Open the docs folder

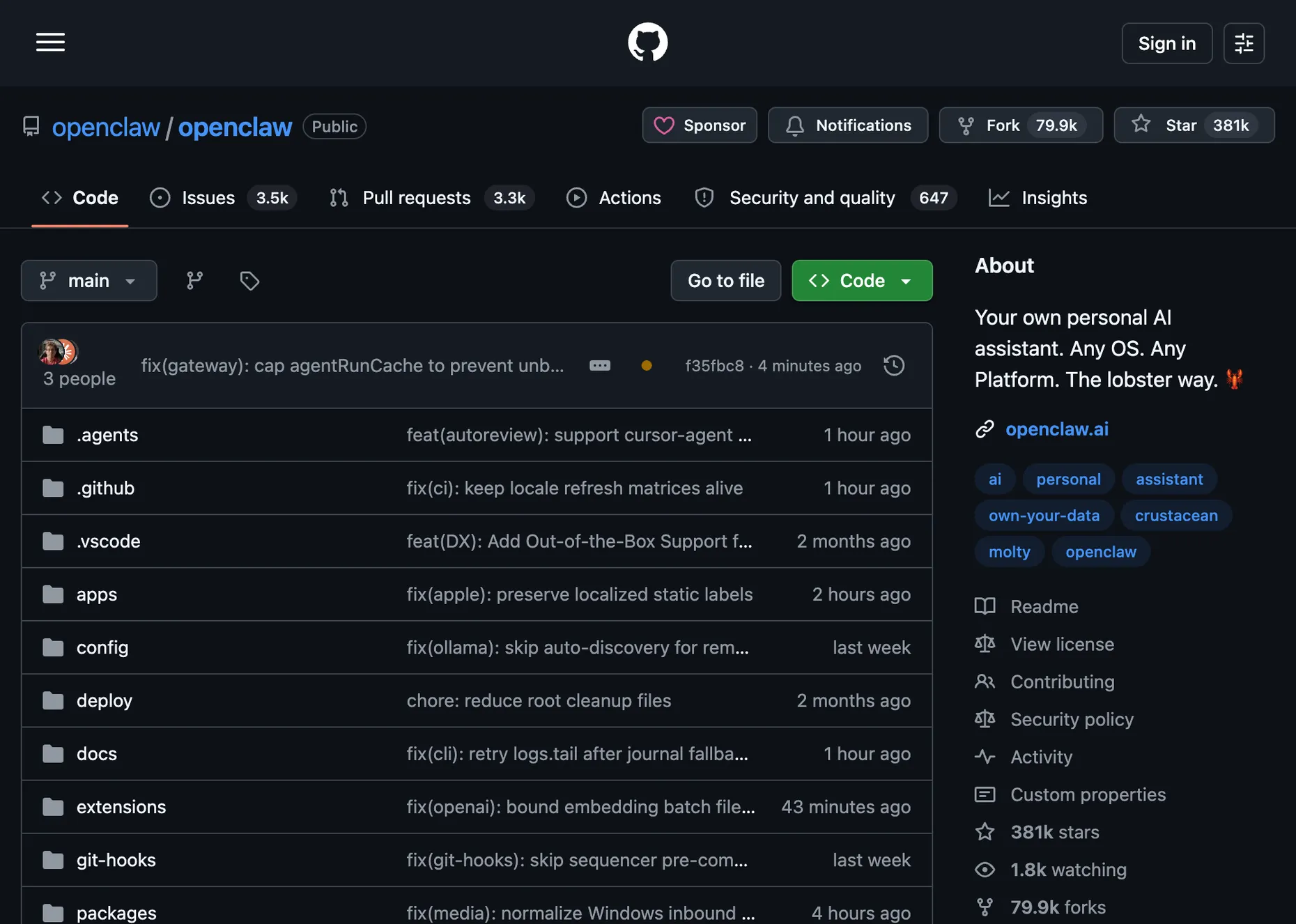(97, 753)
